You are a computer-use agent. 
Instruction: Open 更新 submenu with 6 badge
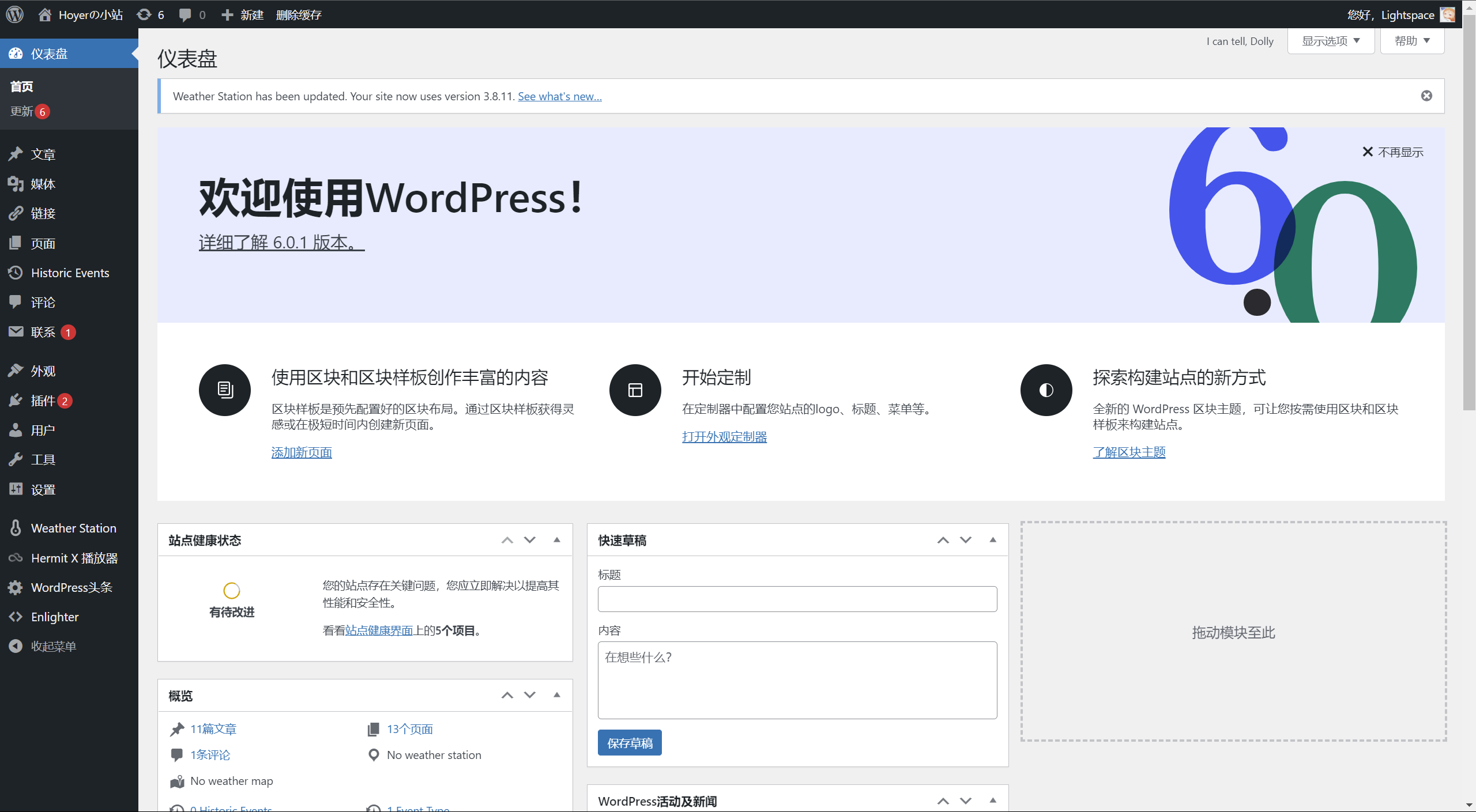pos(30,111)
